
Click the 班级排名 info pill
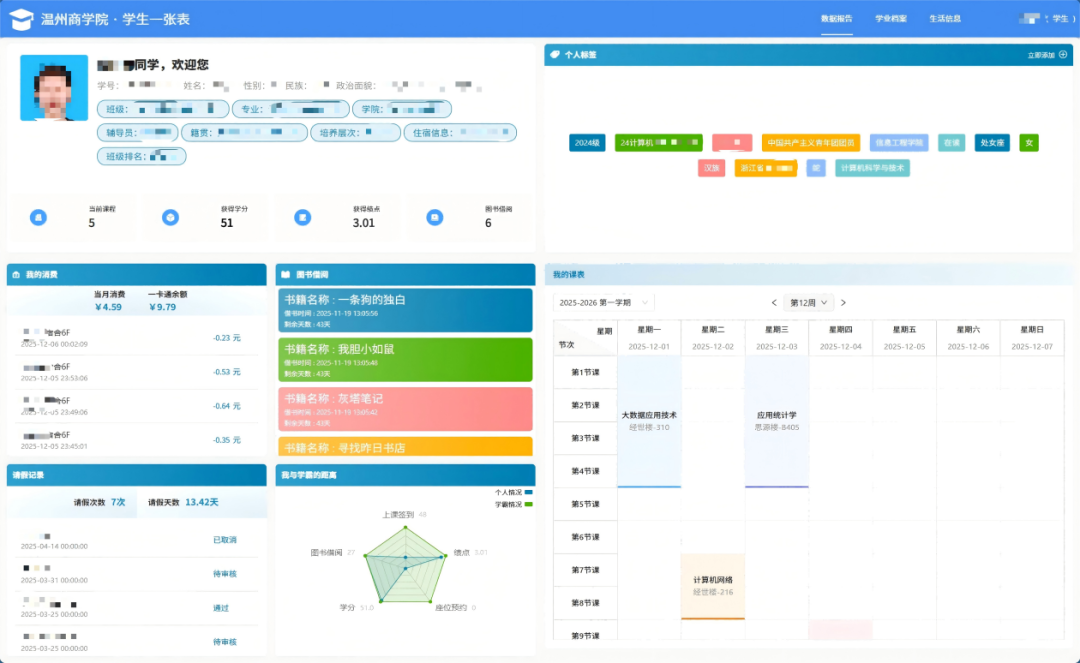coord(141,156)
